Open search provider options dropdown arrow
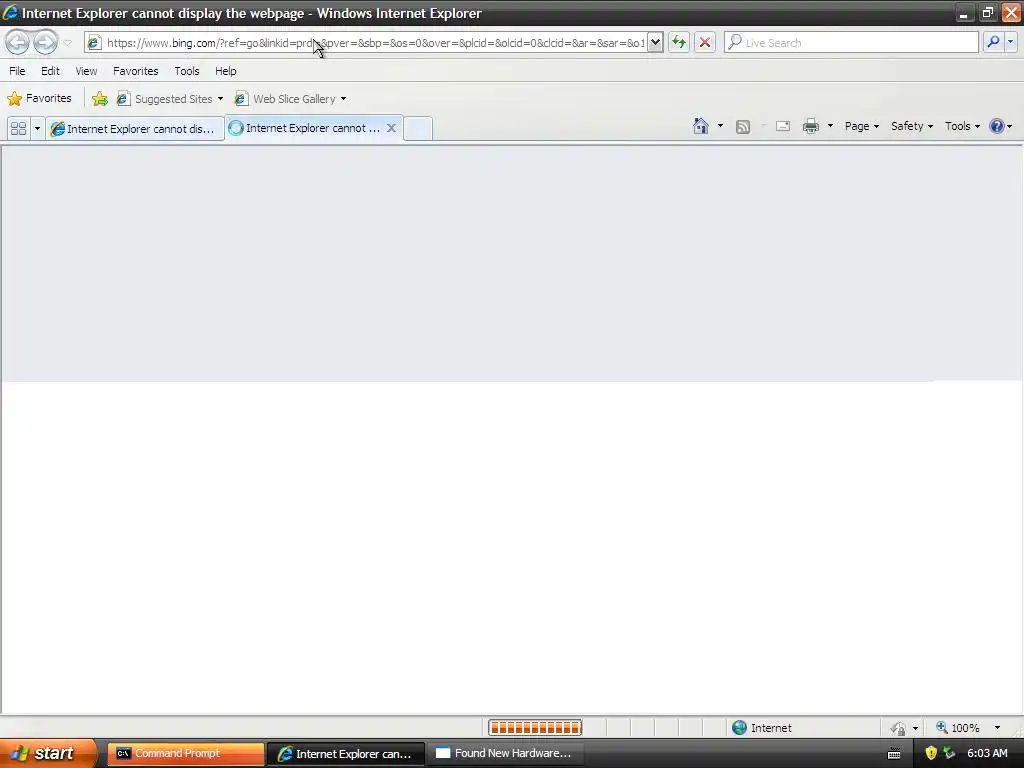Image resolution: width=1024 pixels, height=768 pixels. 1010,42
